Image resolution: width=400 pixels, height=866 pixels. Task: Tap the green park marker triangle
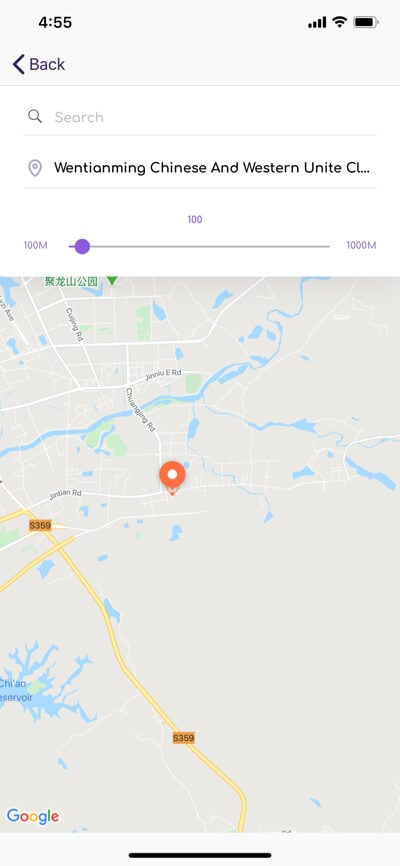(x=112, y=281)
